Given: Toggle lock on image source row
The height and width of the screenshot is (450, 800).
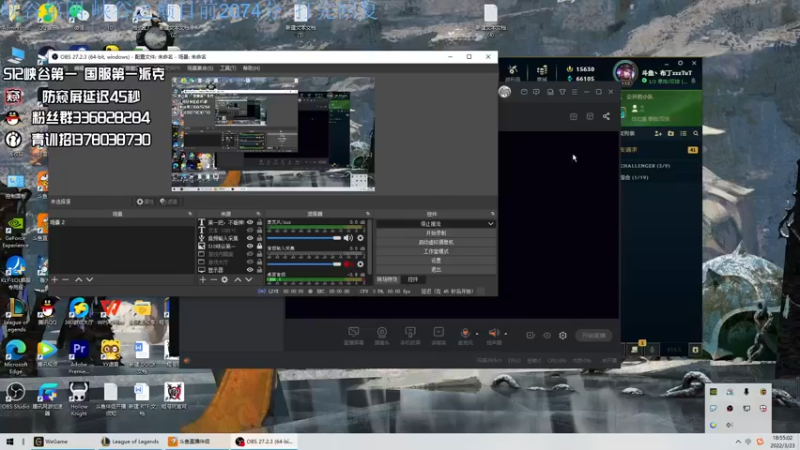Looking at the screenshot, I should click(259, 246).
